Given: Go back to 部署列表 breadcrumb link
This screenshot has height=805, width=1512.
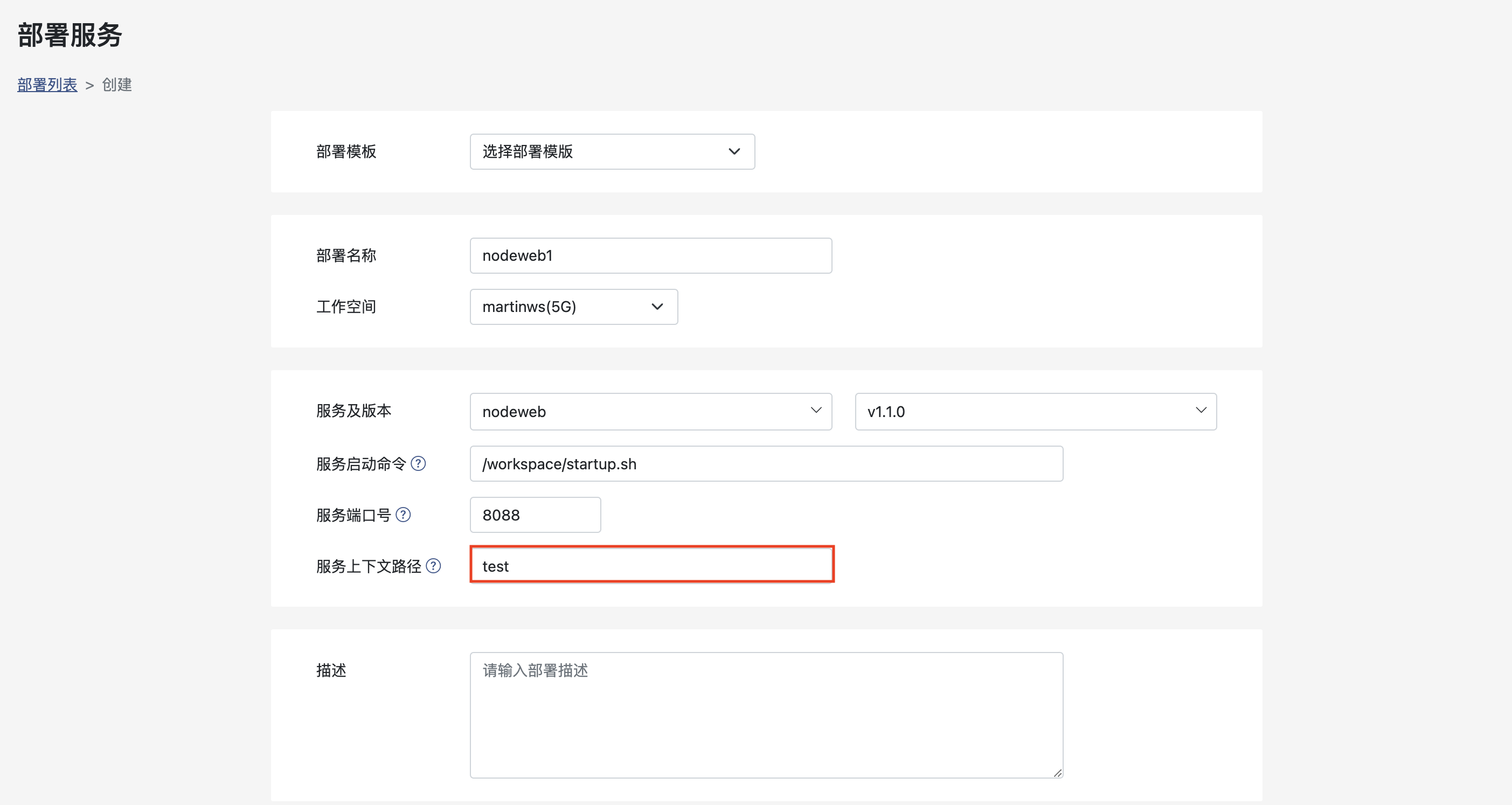Looking at the screenshot, I should [47, 85].
